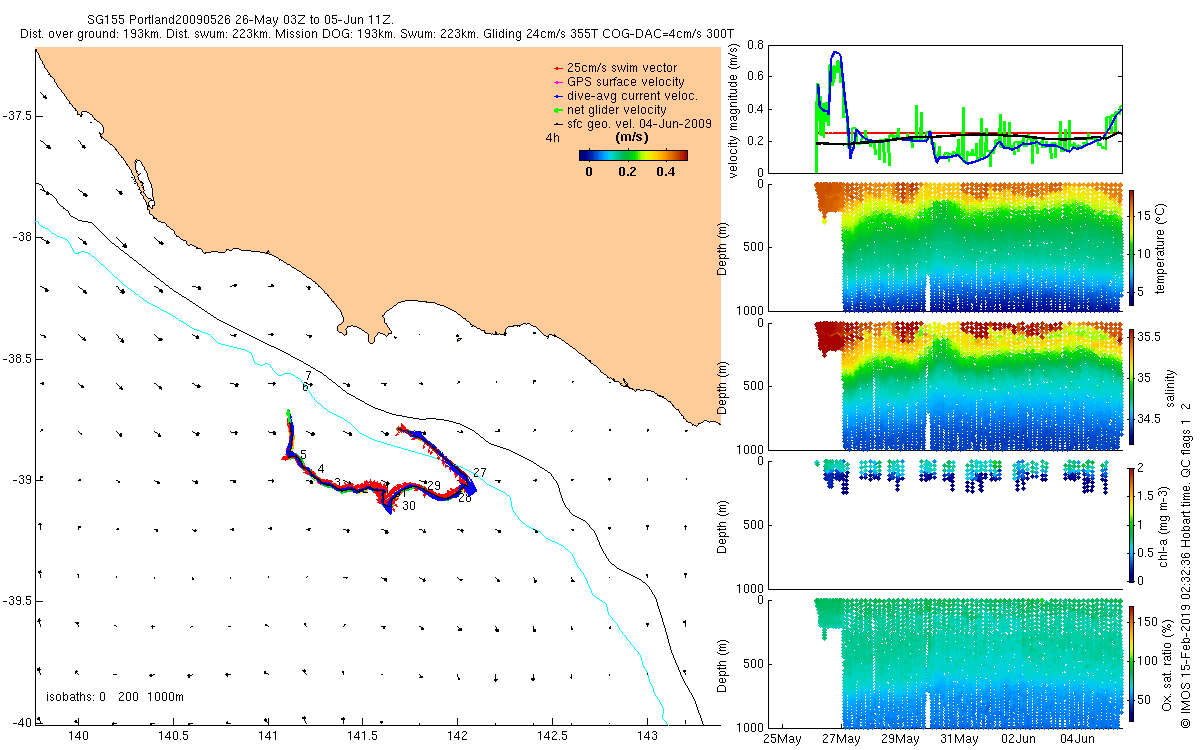
Task: Click the 140.5 longitude tick label
Action: click(173, 738)
